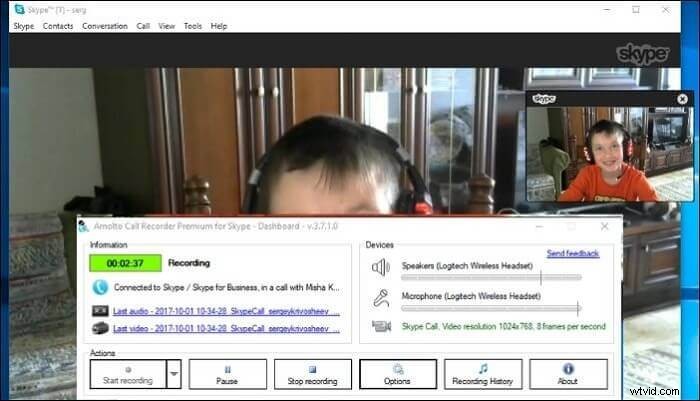Click 'Connected to Skype / Skype for Business' status text

pos(226,287)
